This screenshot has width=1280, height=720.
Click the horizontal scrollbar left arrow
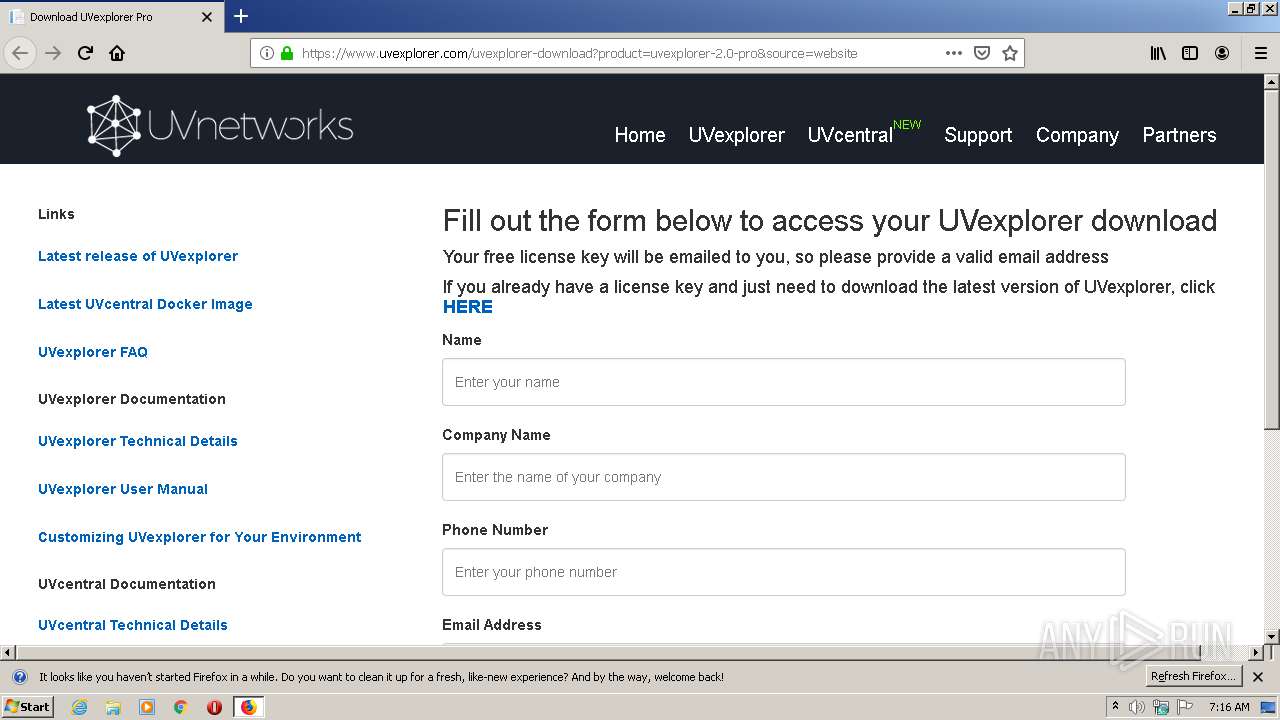click(8, 653)
